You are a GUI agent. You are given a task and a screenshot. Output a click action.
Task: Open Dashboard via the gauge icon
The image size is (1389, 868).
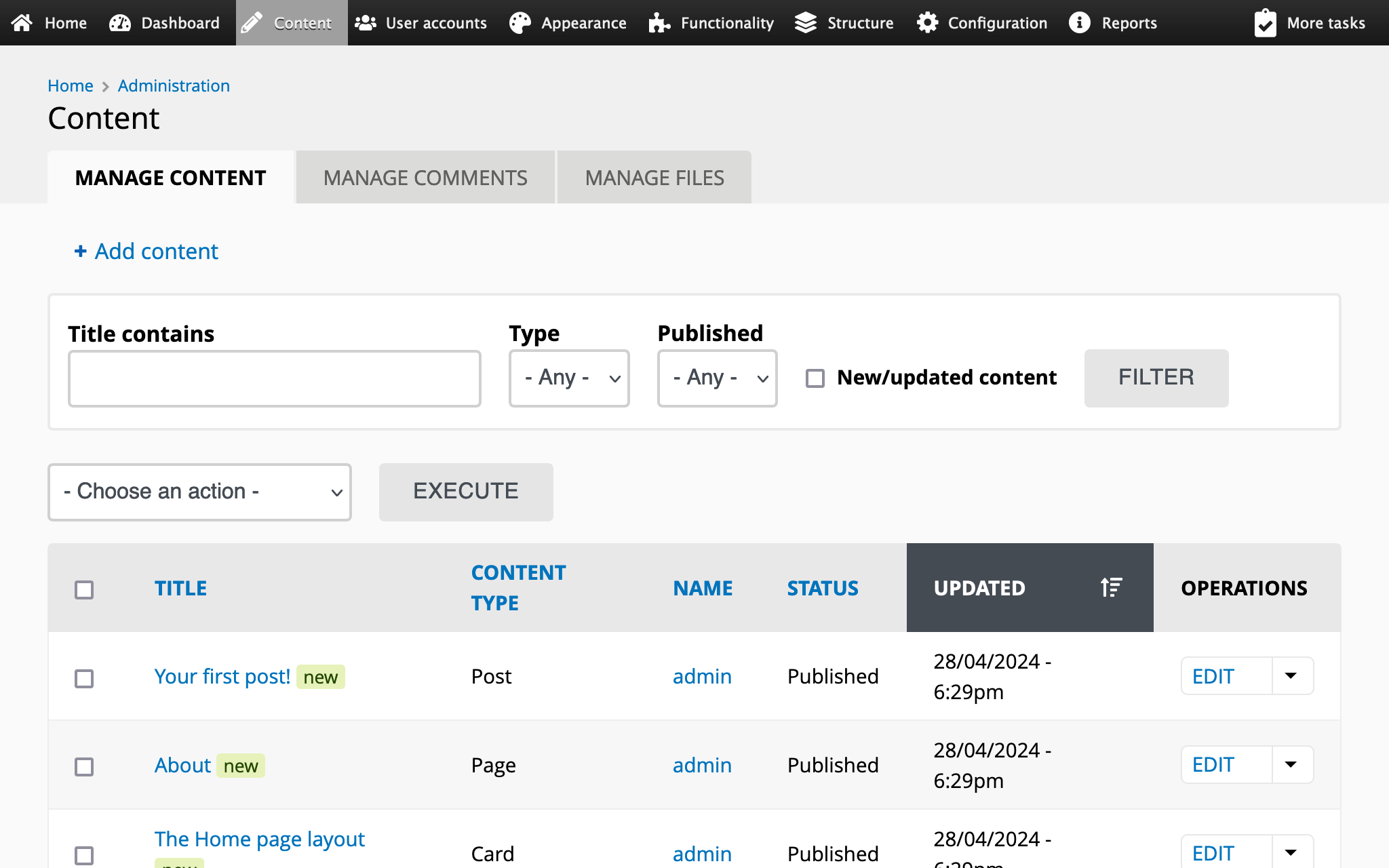click(x=120, y=23)
